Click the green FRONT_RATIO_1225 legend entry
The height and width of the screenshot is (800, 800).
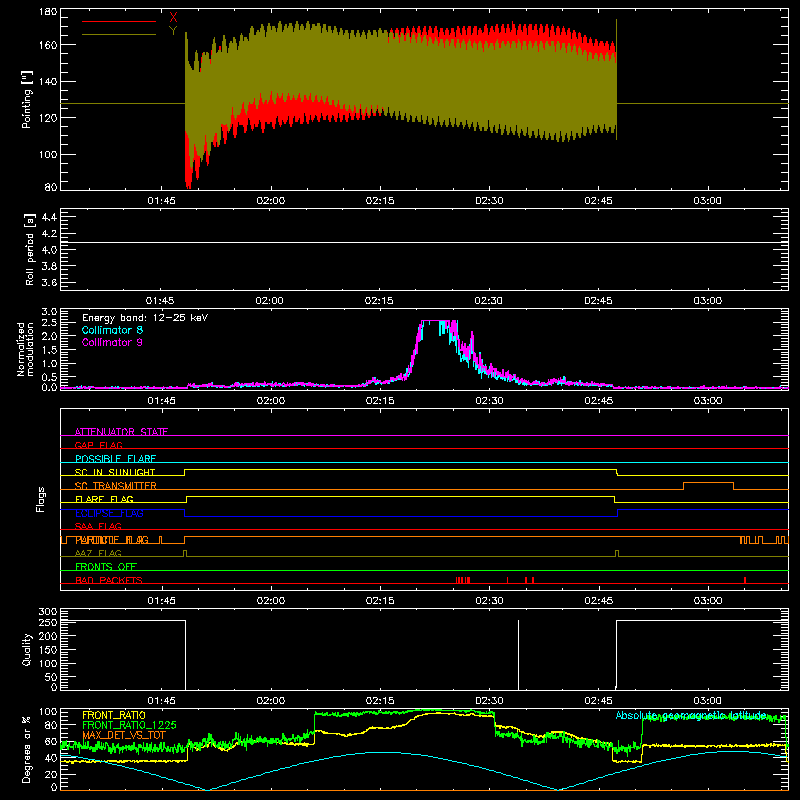129,725
